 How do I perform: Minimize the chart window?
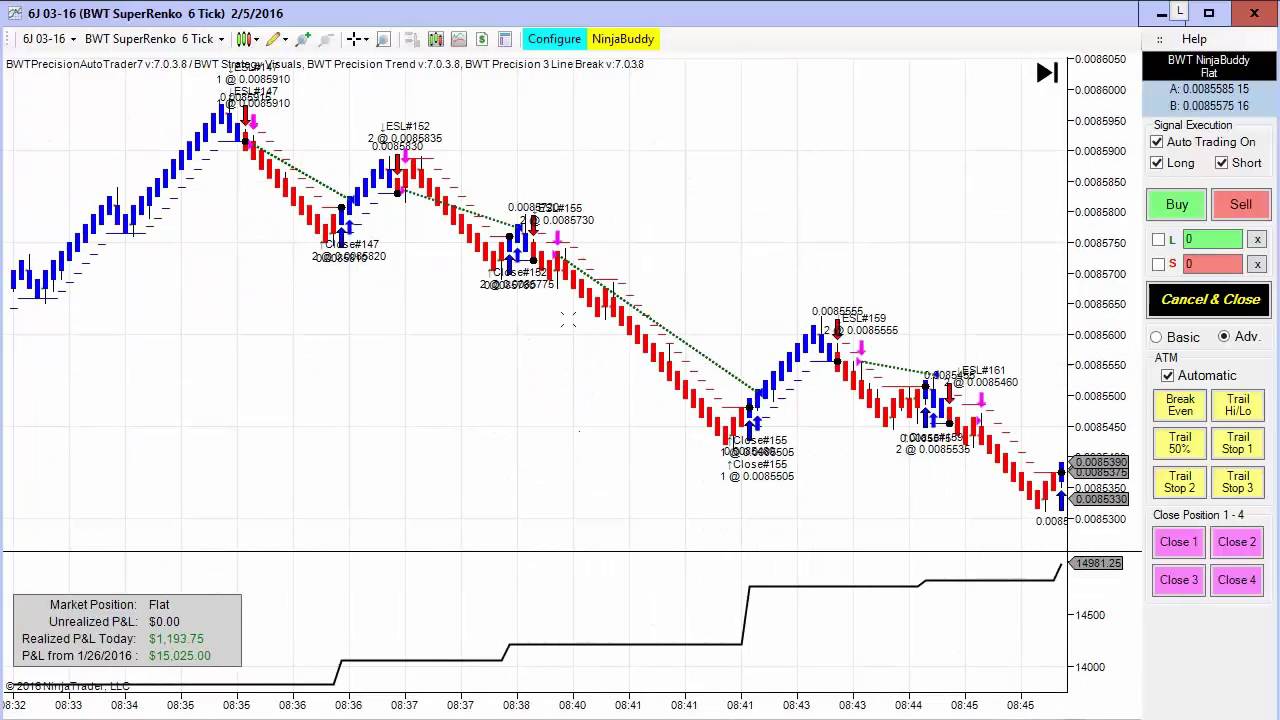(x=1161, y=13)
